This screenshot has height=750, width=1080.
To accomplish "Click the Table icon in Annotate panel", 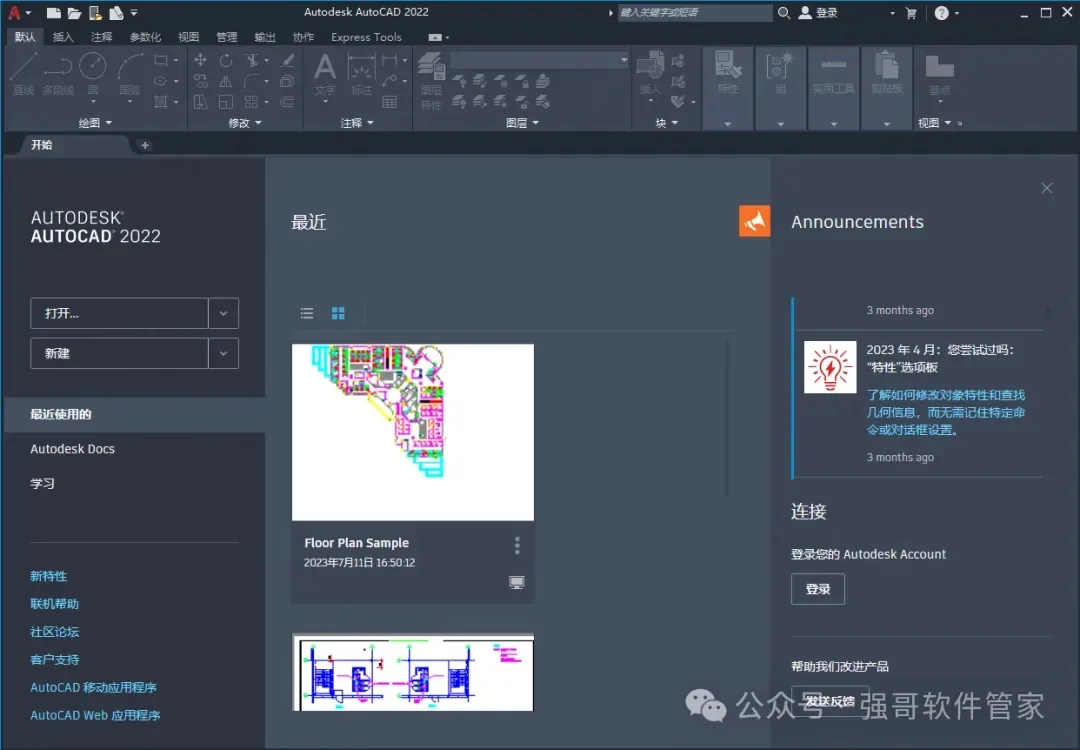I will [x=390, y=103].
